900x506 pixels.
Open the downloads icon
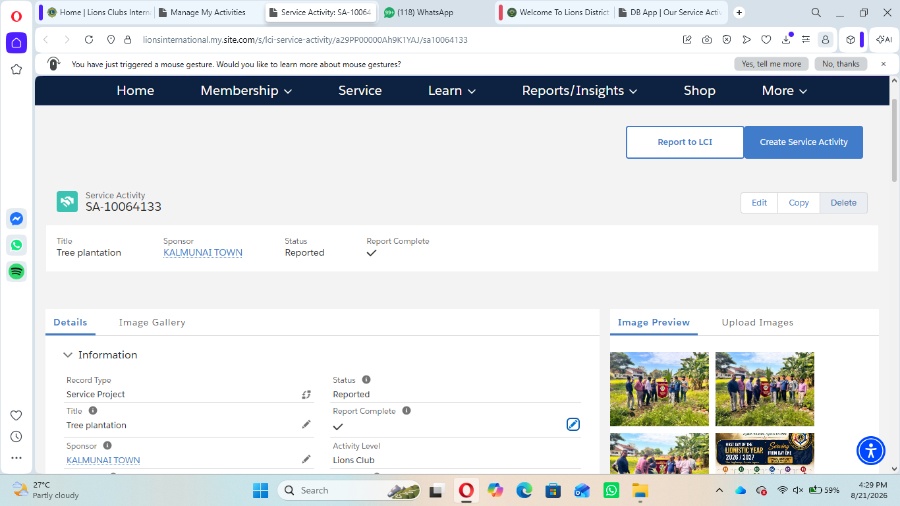coord(786,39)
